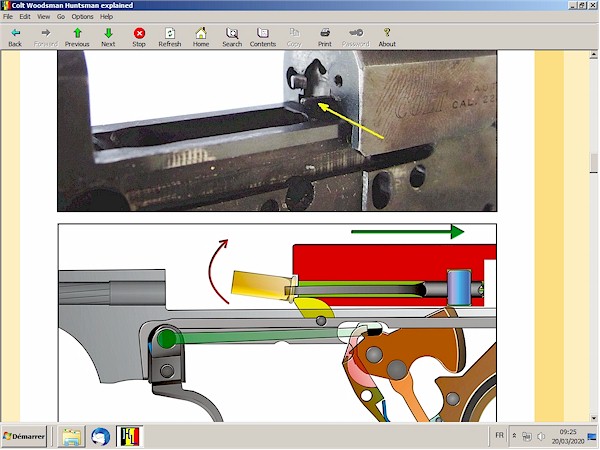Viewport: 600px width, 450px height.
Task: Open the file explorer taskbar icon
Action: pos(72,436)
